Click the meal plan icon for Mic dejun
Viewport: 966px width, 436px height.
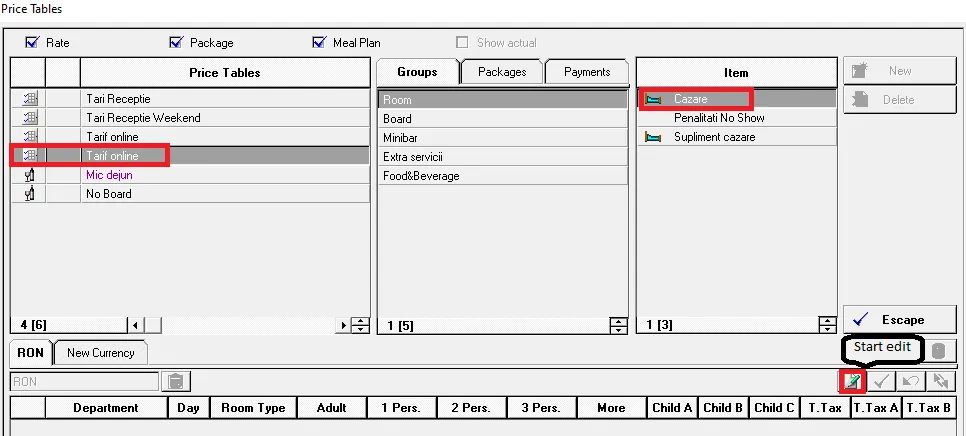tap(29, 175)
